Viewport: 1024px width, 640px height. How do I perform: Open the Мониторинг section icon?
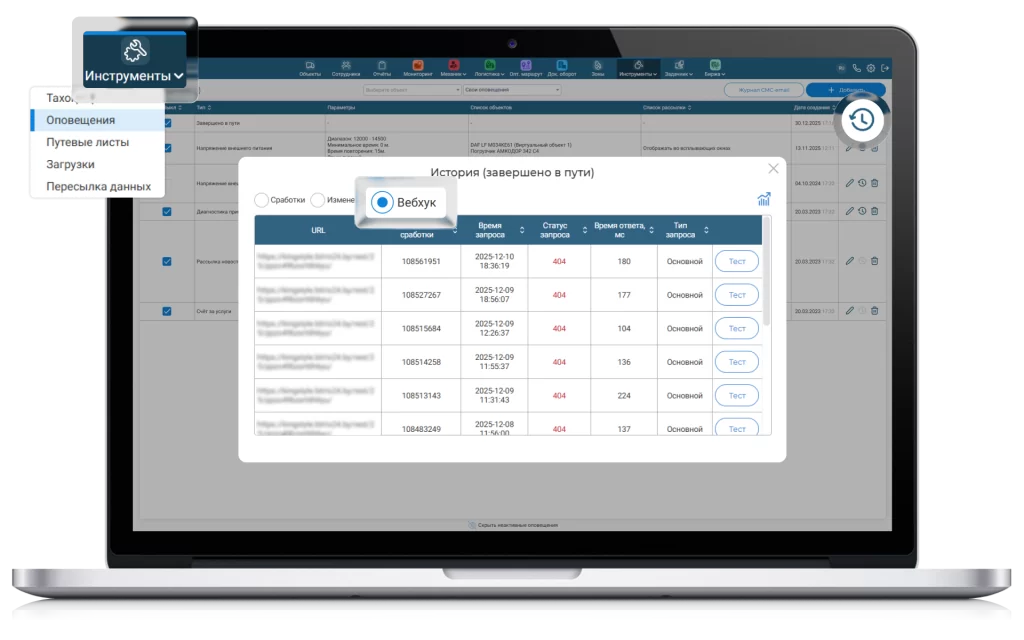418,68
